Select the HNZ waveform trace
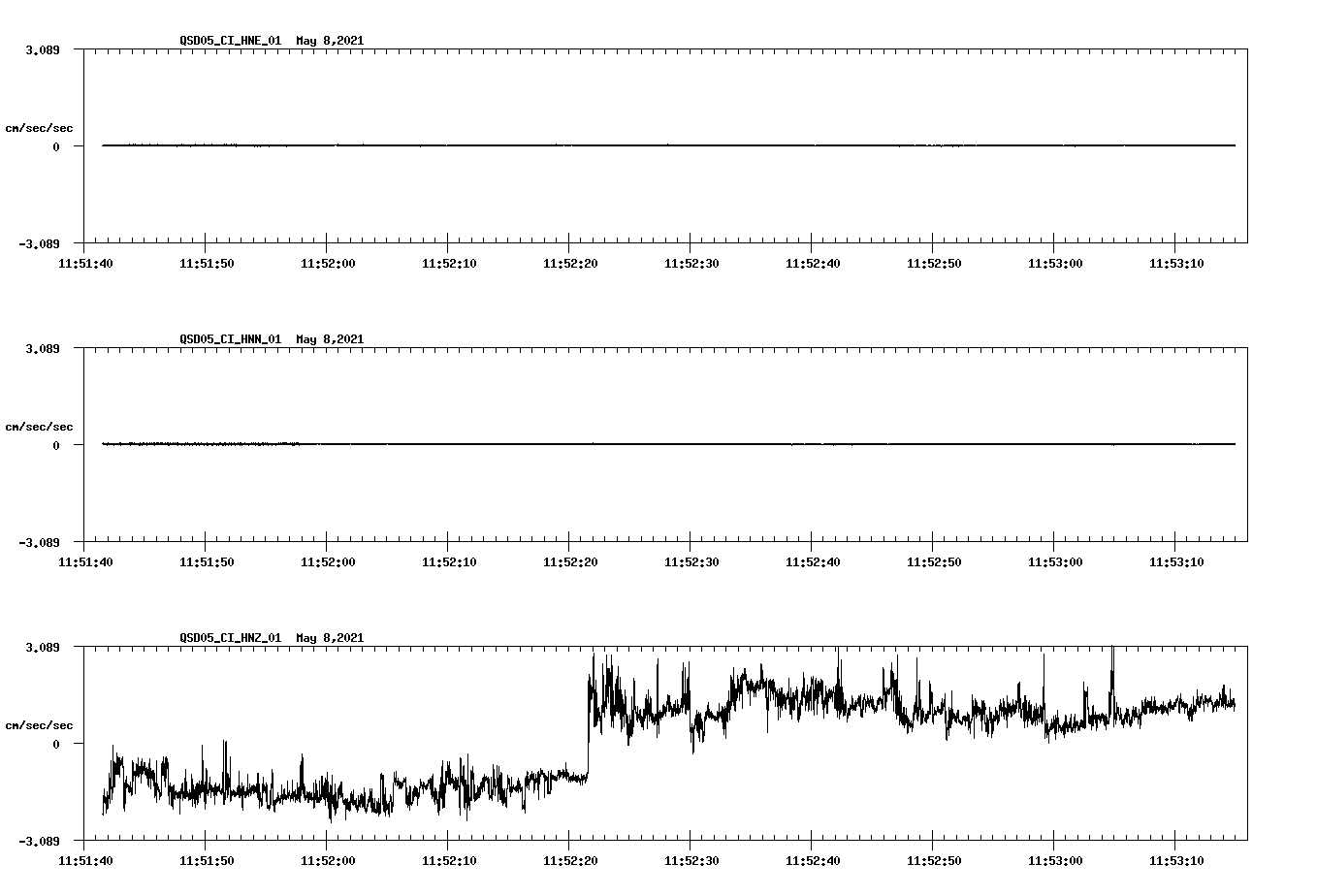This screenshot has width=1317, height=896. coord(776,698)
